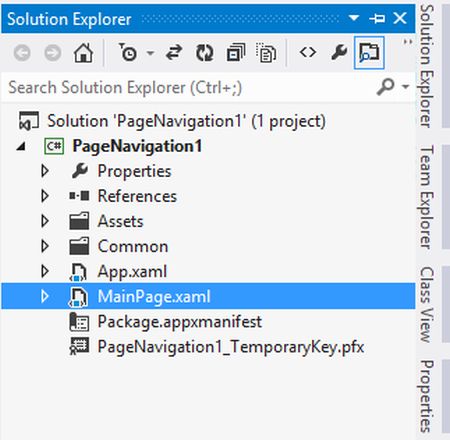Screen dimensions: 450x440
Task: Switch to the Team Explorer side tab
Action: [x=427, y=197]
